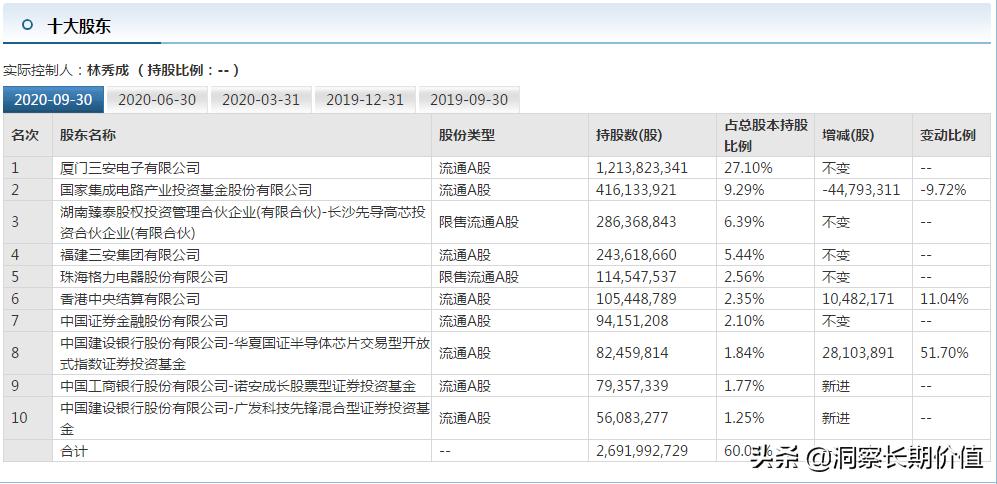This screenshot has height=484, width=997.
Task: Click 不变 in the 厦门三安电子 row
Action: 835,168
